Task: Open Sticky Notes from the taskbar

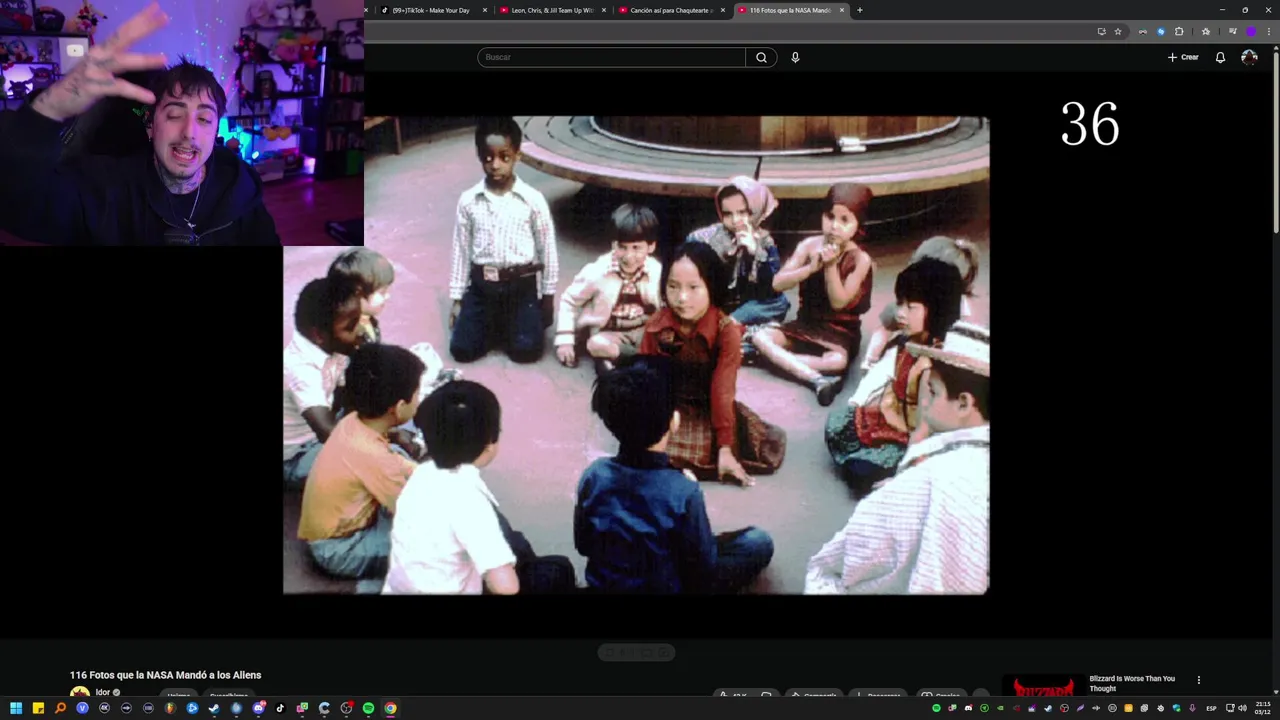Action: click(38, 708)
